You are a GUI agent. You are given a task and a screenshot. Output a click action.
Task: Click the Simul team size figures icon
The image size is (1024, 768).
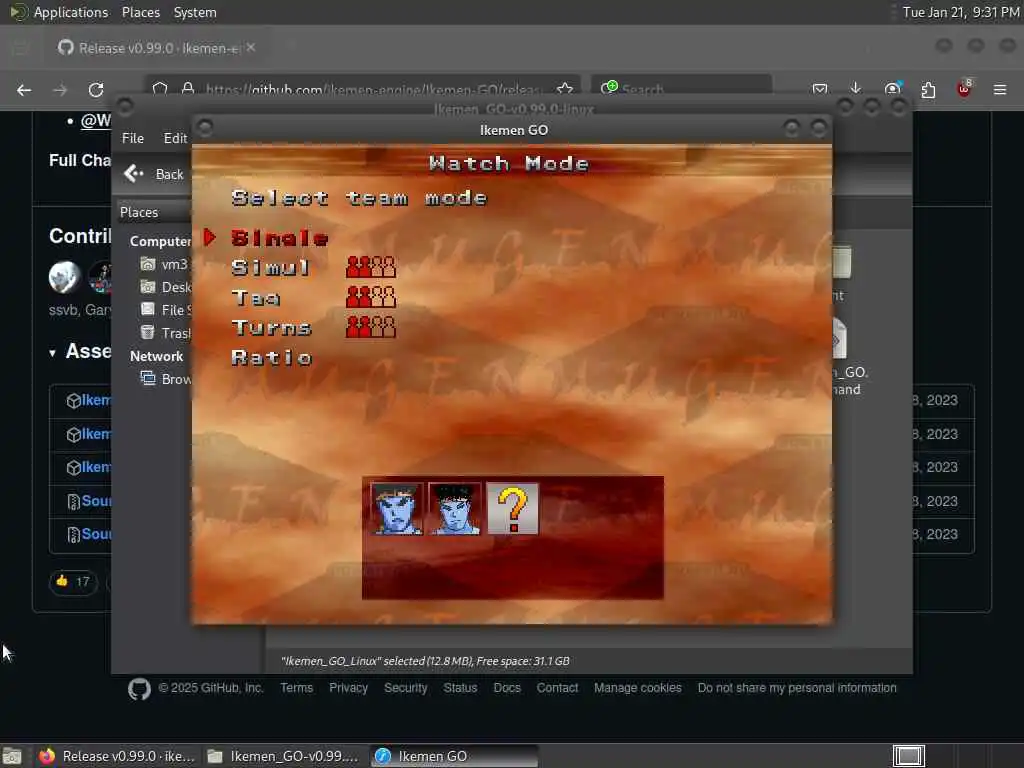click(x=371, y=267)
